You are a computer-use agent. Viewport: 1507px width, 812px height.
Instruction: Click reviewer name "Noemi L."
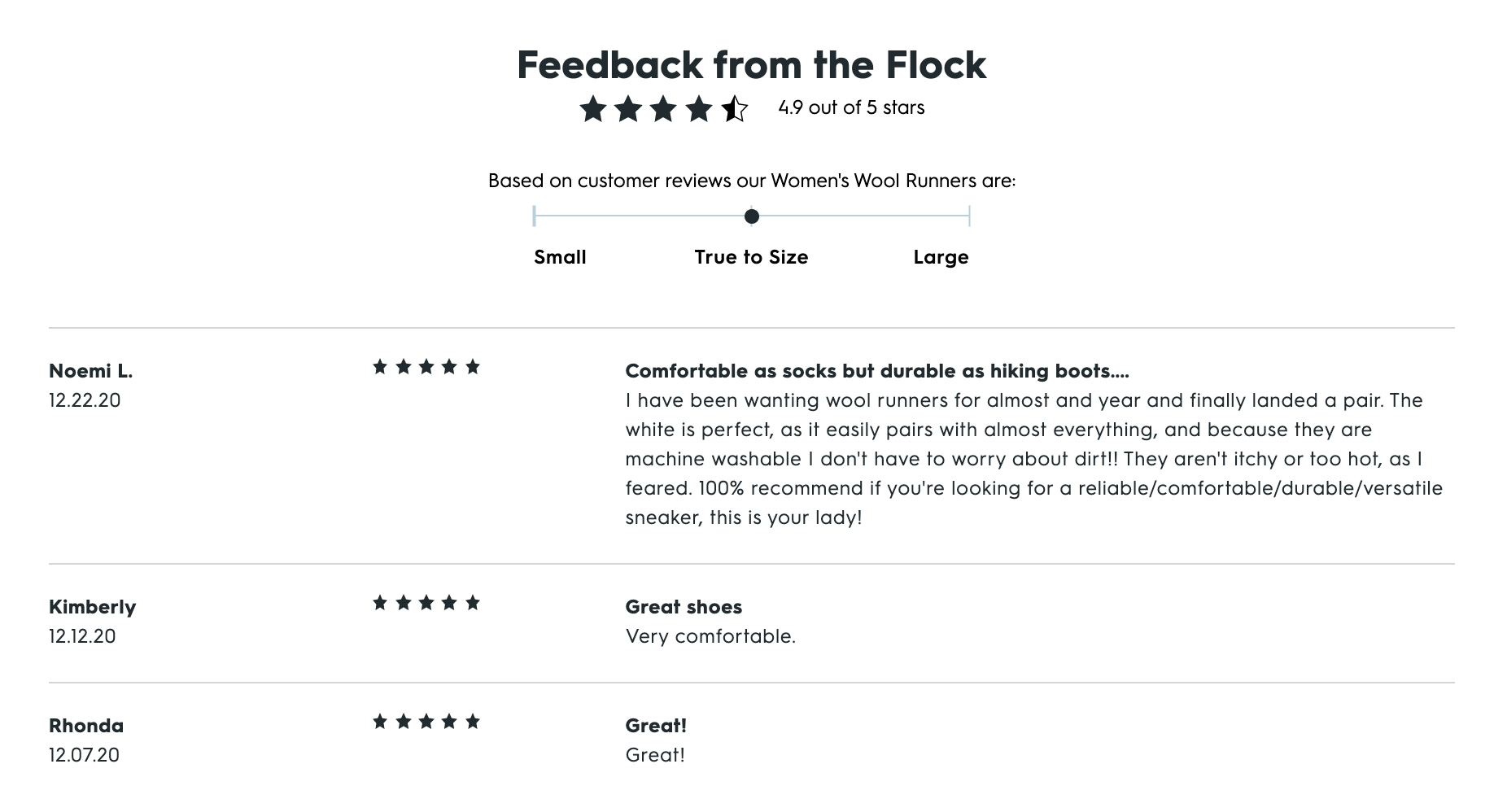click(90, 371)
